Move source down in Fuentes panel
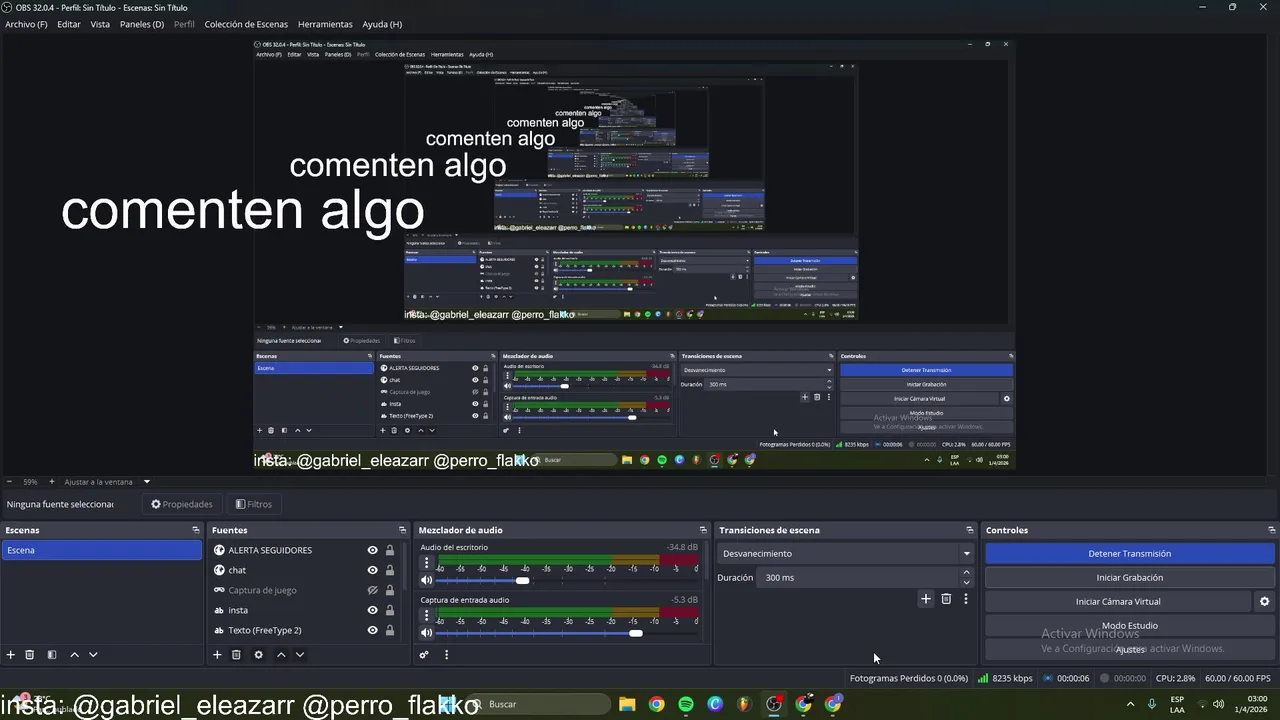Viewport: 1280px width, 720px height. pyautogui.click(x=299, y=655)
